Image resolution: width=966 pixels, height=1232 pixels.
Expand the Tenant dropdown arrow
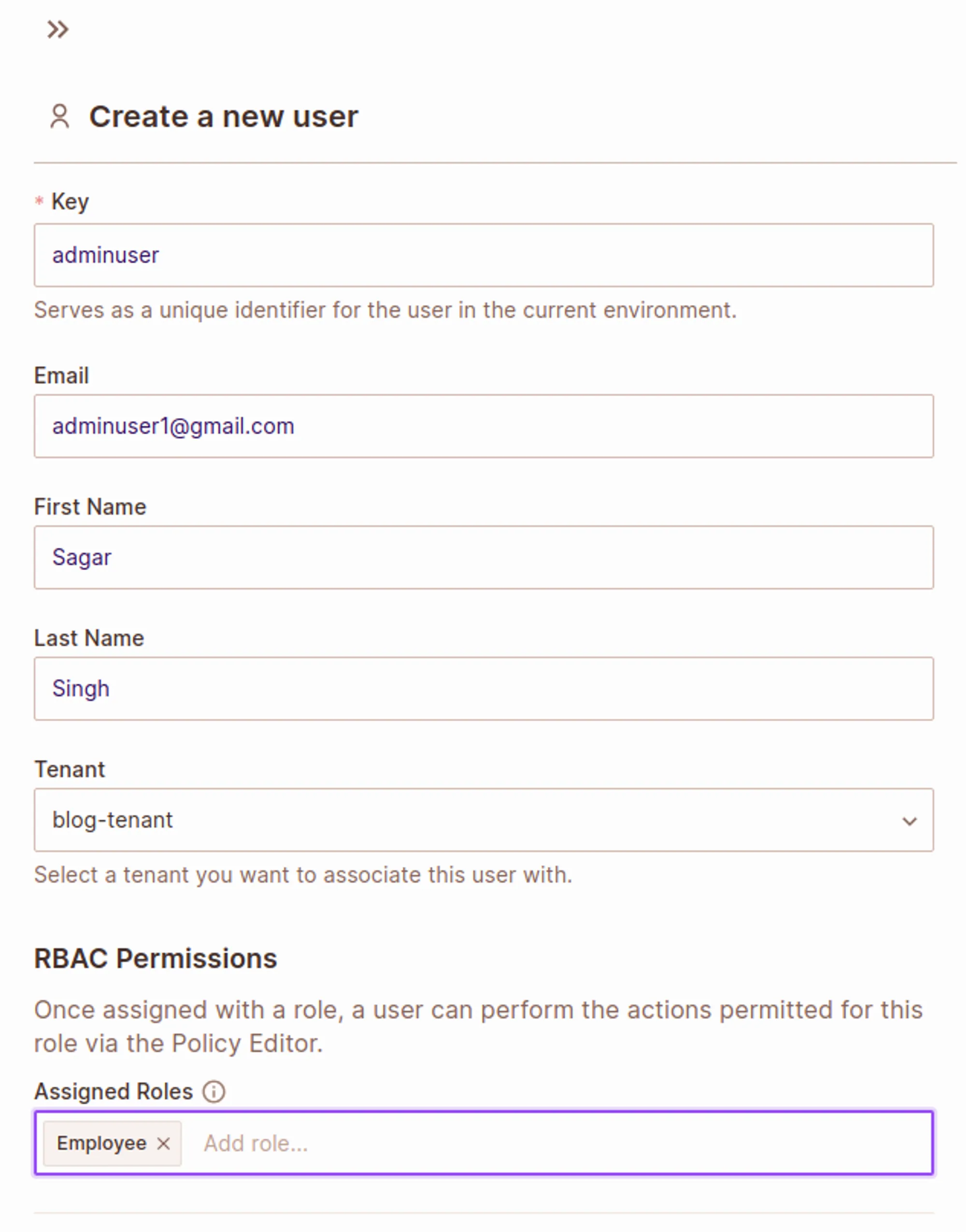909,821
